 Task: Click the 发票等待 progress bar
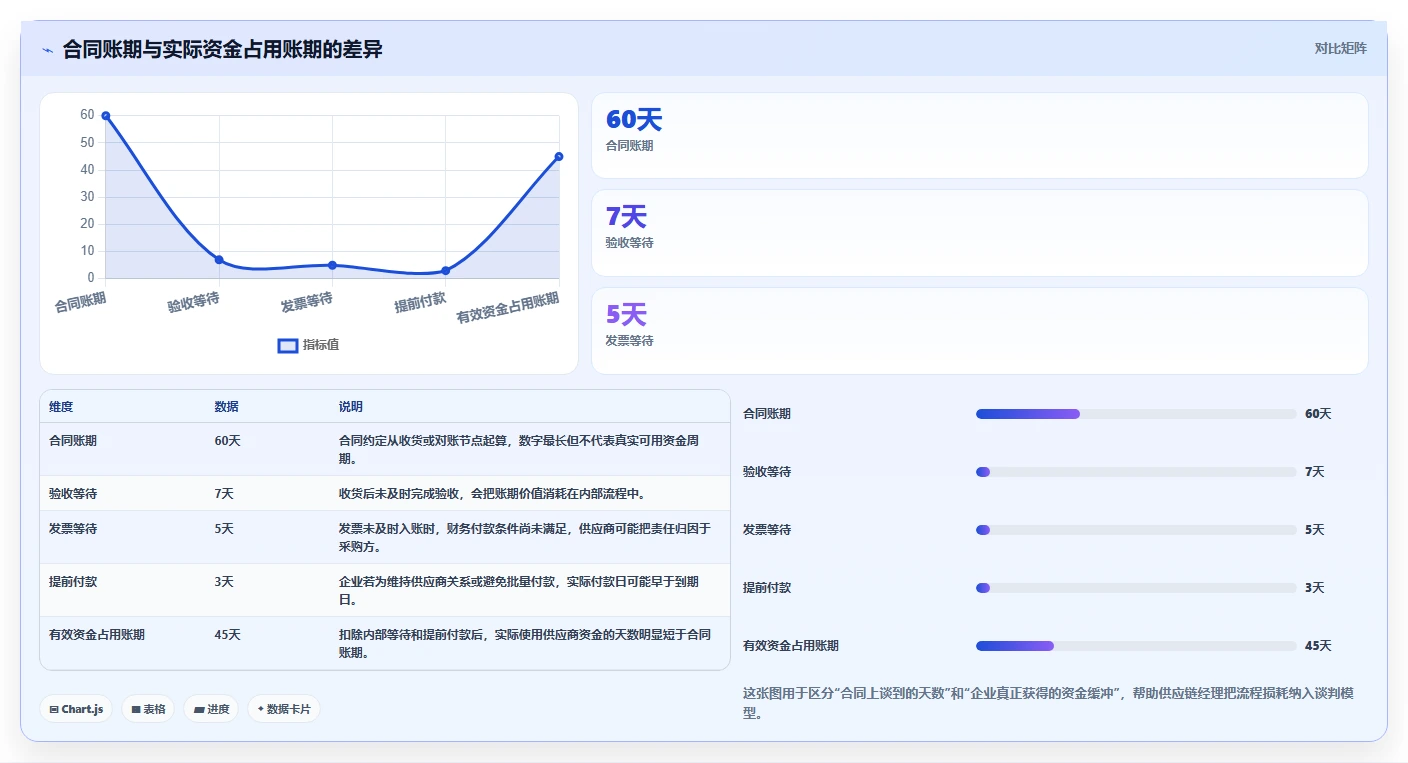[1136, 530]
